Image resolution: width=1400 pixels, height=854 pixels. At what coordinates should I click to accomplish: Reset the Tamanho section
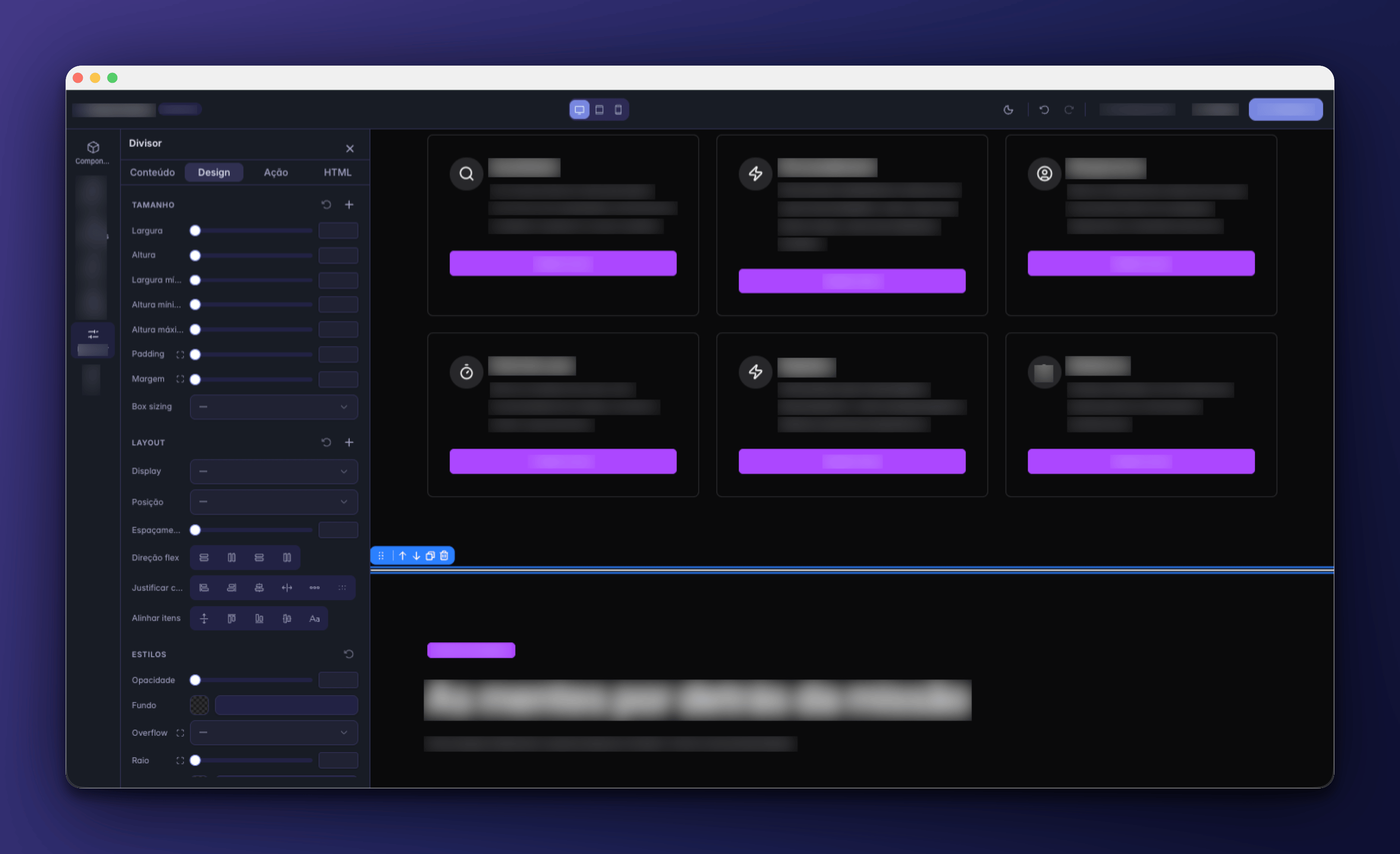(x=326, y=204)
